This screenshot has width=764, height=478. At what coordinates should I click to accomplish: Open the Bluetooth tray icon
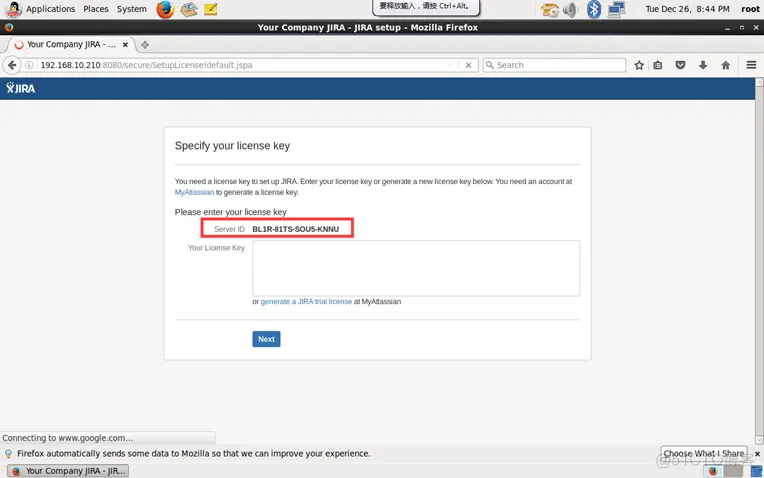pyautogui.click(x=593, y=9)
